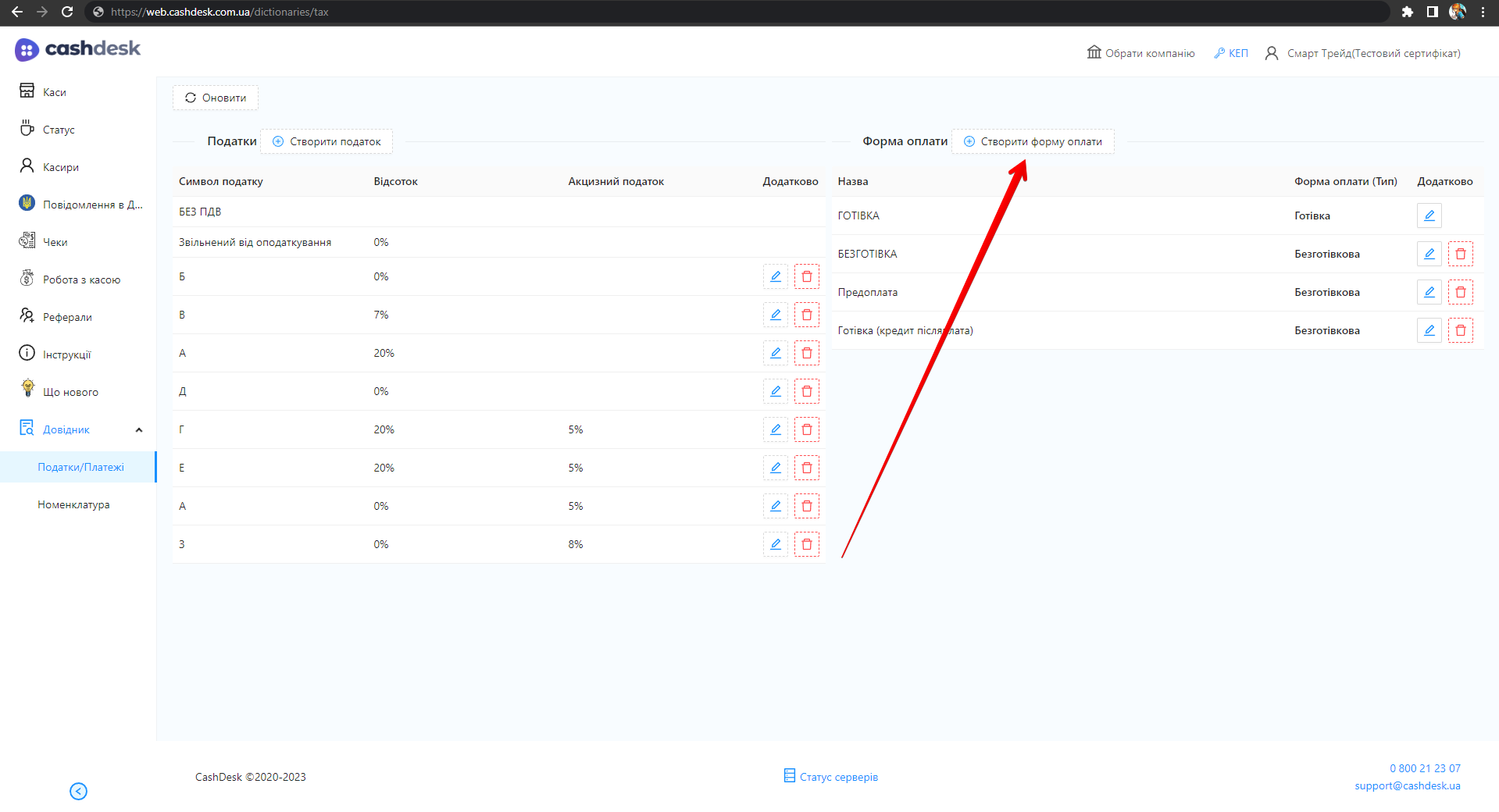
Task: Open Обрати компанію selector
Action: (1140, 53)
